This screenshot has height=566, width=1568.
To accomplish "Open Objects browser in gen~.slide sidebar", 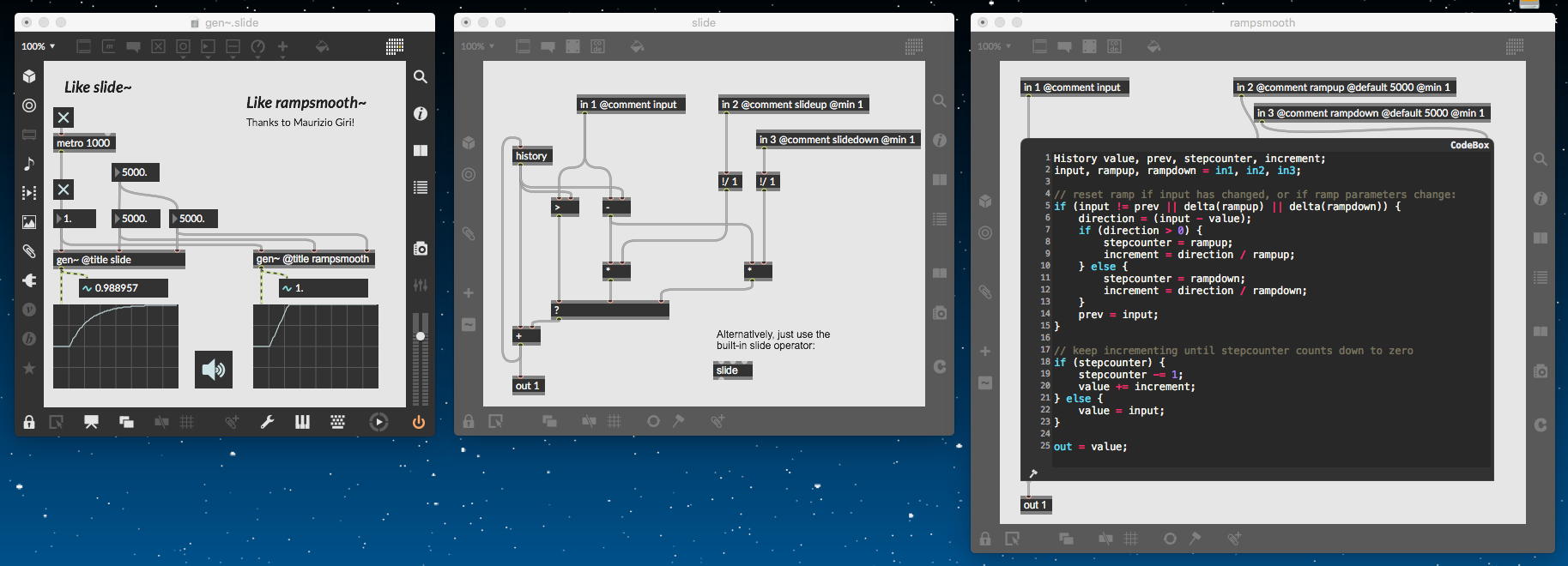I will (29, 76).
